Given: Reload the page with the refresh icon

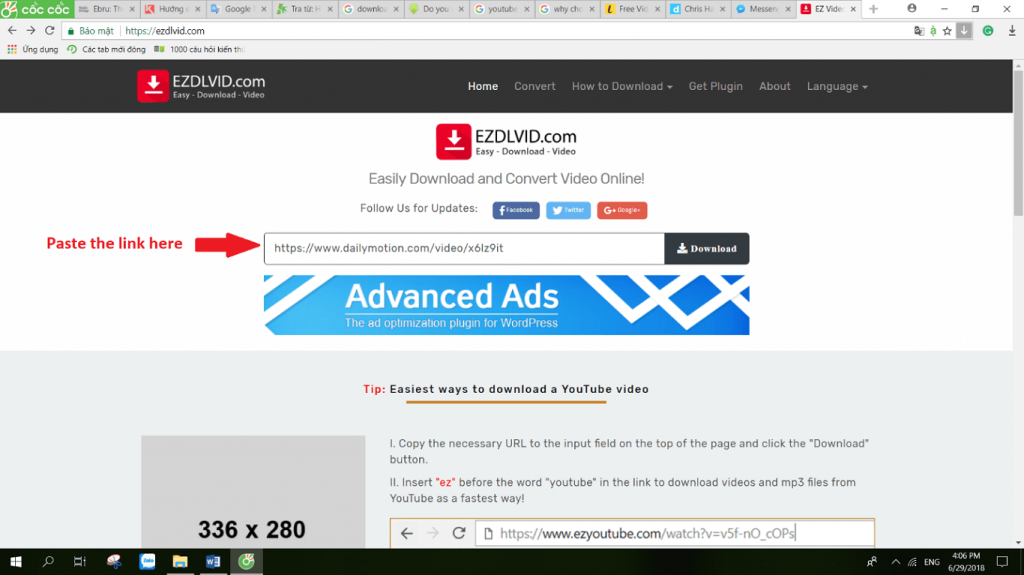Looking at the screenshot, I should (x=50, y=31).
